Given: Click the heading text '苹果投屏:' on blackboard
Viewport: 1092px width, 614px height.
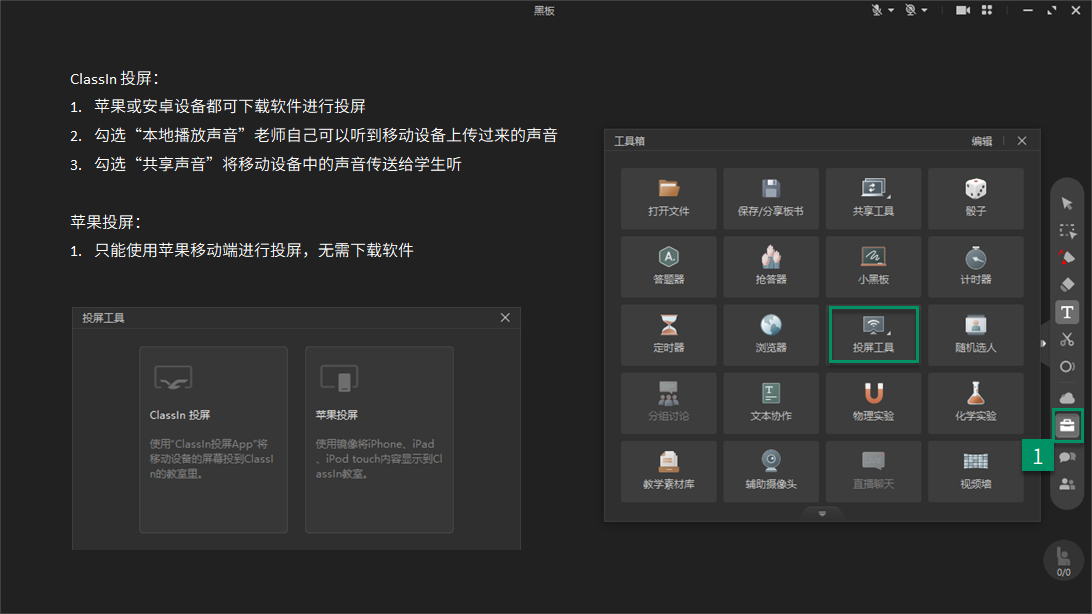Looking at the screenshot, I should pyautogui.click(x=105, y=222).
